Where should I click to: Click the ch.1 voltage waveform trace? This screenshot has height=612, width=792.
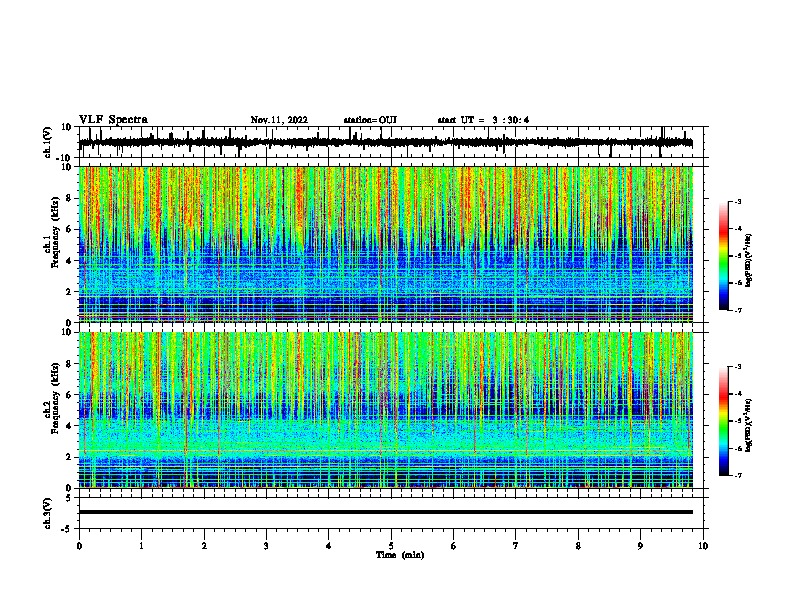(385, 143)
